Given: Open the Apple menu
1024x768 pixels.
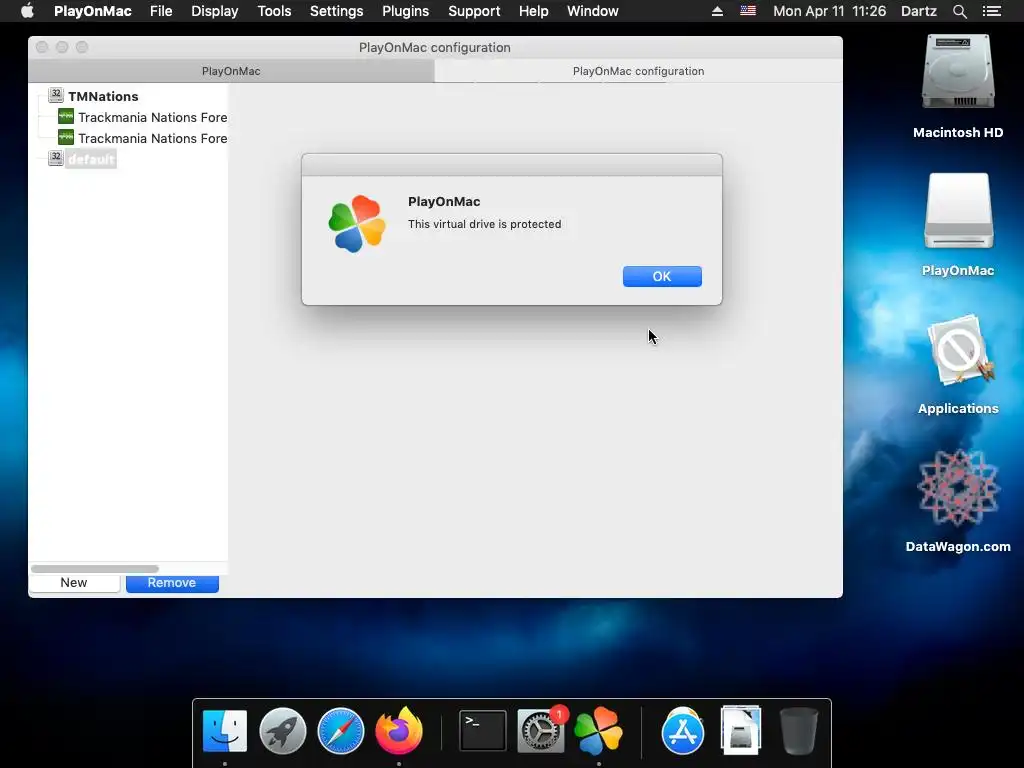Looking at the screenshot, I should pyautogui.click(x=27, y=11).
